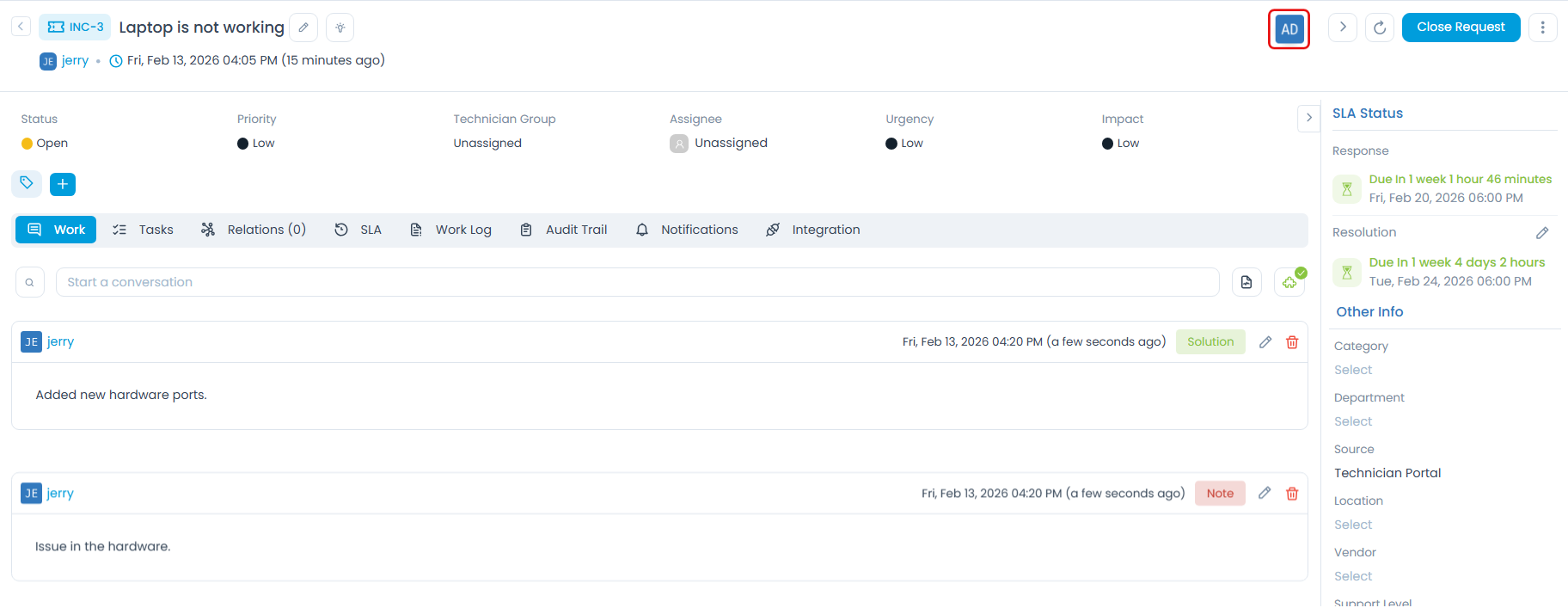Click the back arrow beside INC-3
Screen dimensions: 1568x614
click(x=21, y=27)
